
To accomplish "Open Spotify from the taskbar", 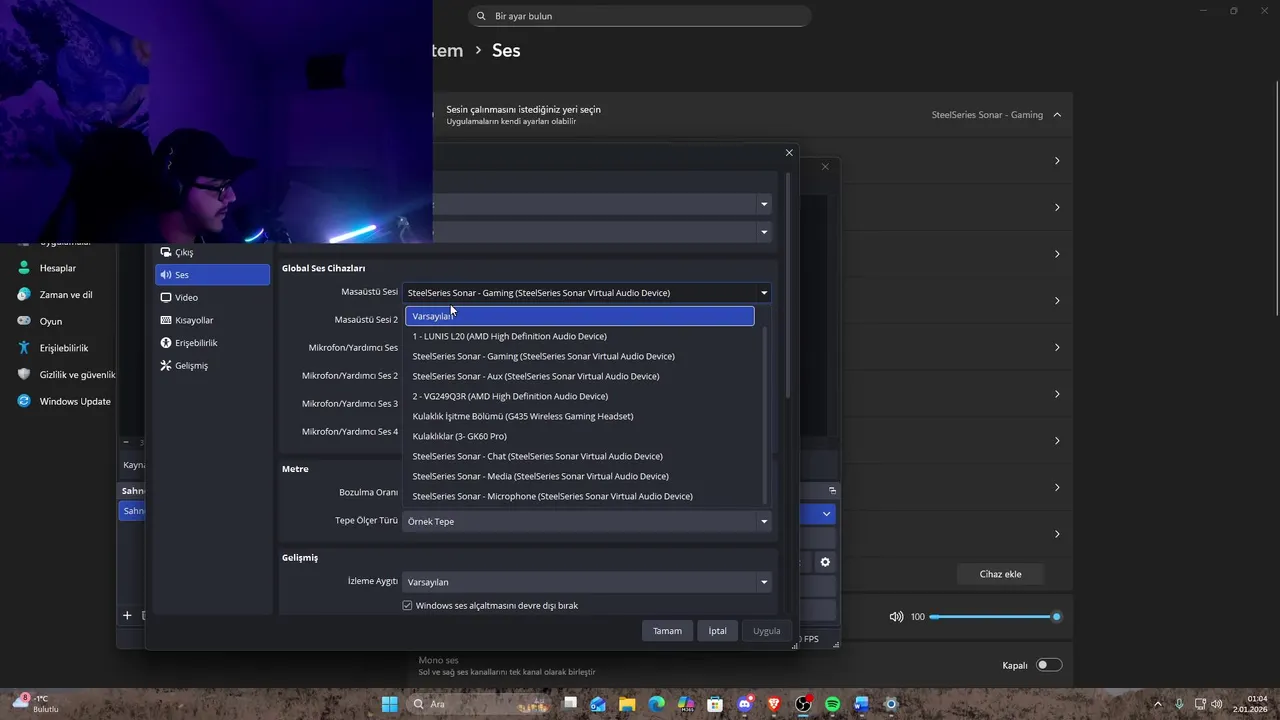I will tap(833, 704).
